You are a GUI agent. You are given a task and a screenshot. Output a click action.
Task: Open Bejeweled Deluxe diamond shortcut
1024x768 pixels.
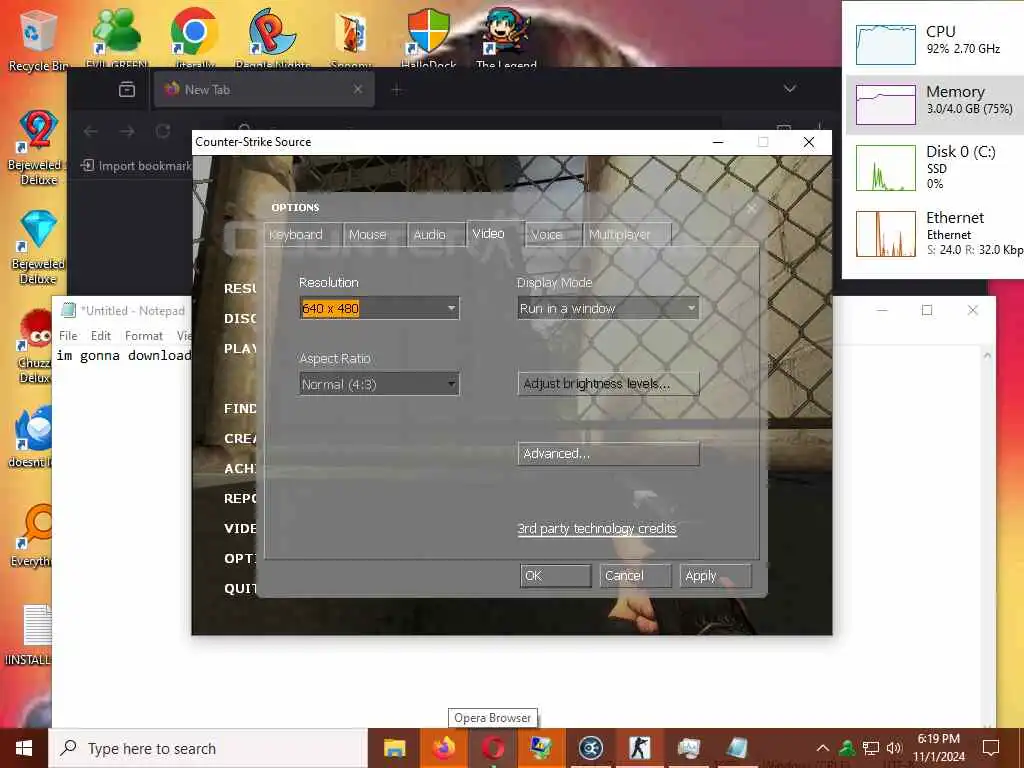click(x=38, y=247)
